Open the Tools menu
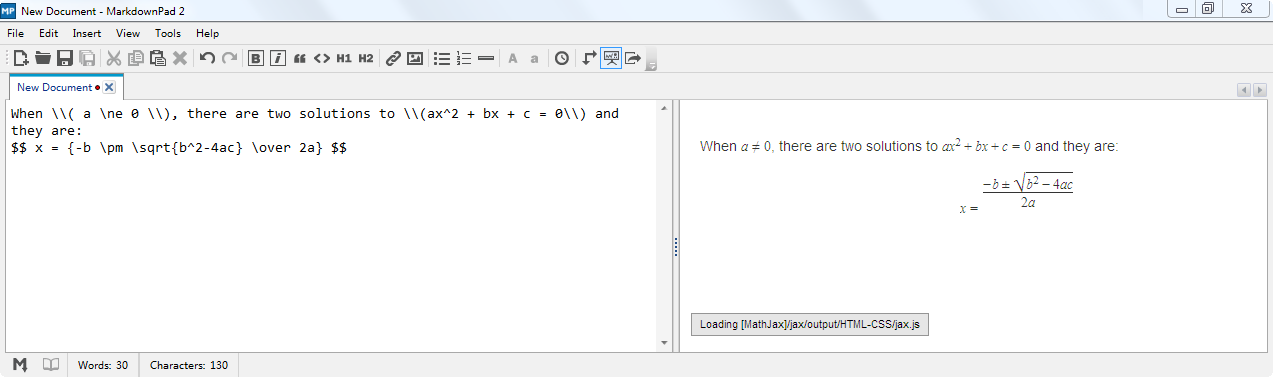The height and width of the screenshot is (377, 1273). pos(168,33)
